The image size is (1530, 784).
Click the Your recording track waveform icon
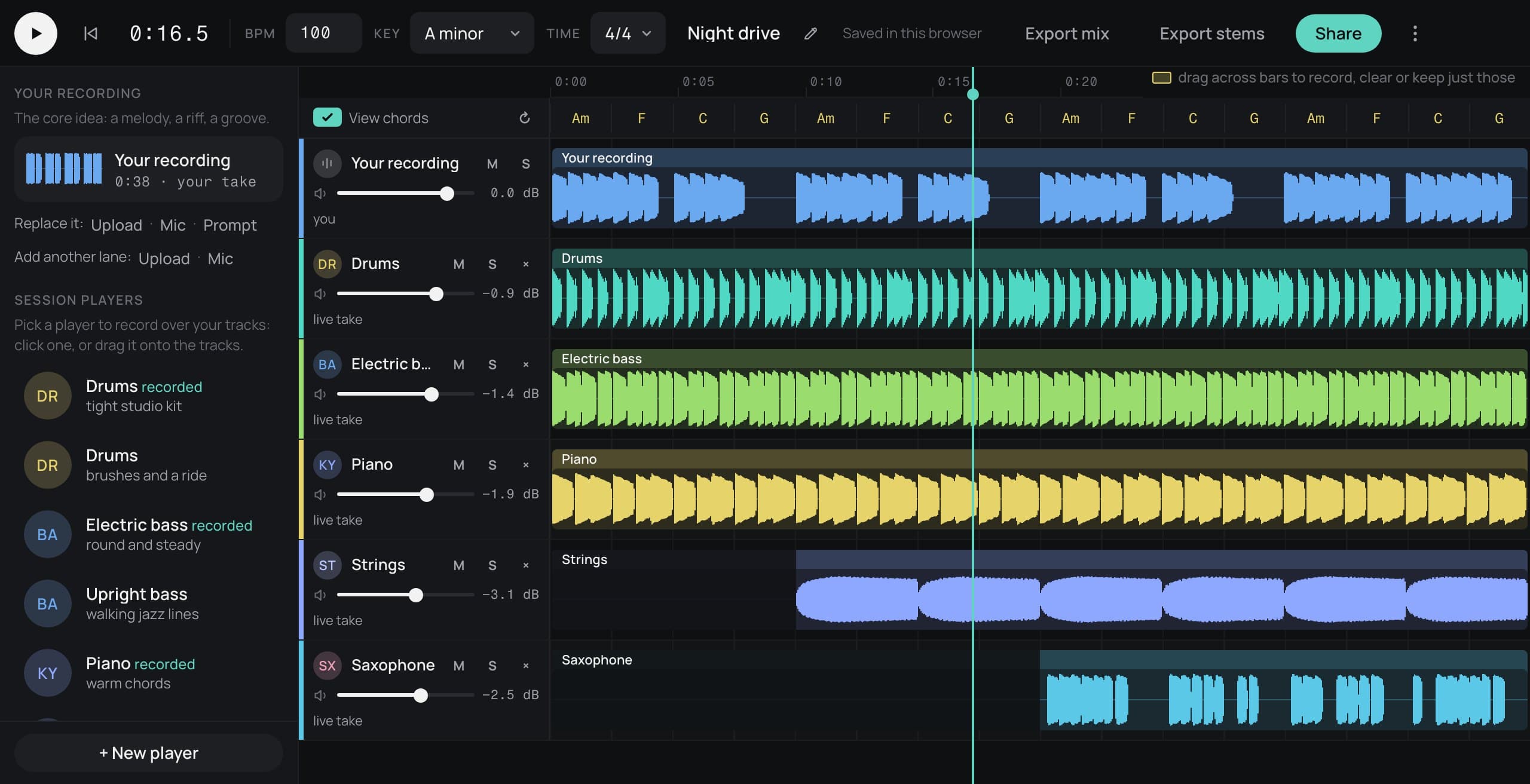(x=328, y=163)
